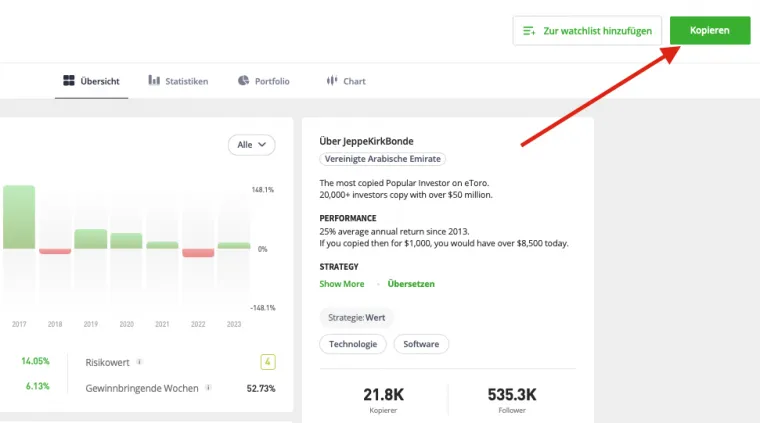Click the 14.05% value
This screenshot has height=423, width=760.
coord(35,361)
